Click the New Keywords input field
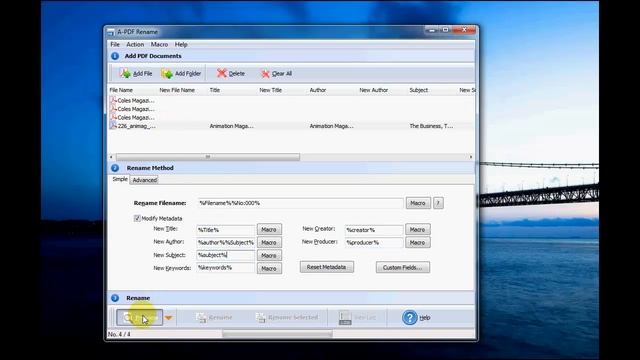The image size is (640, 360). [x=226, y=268]
